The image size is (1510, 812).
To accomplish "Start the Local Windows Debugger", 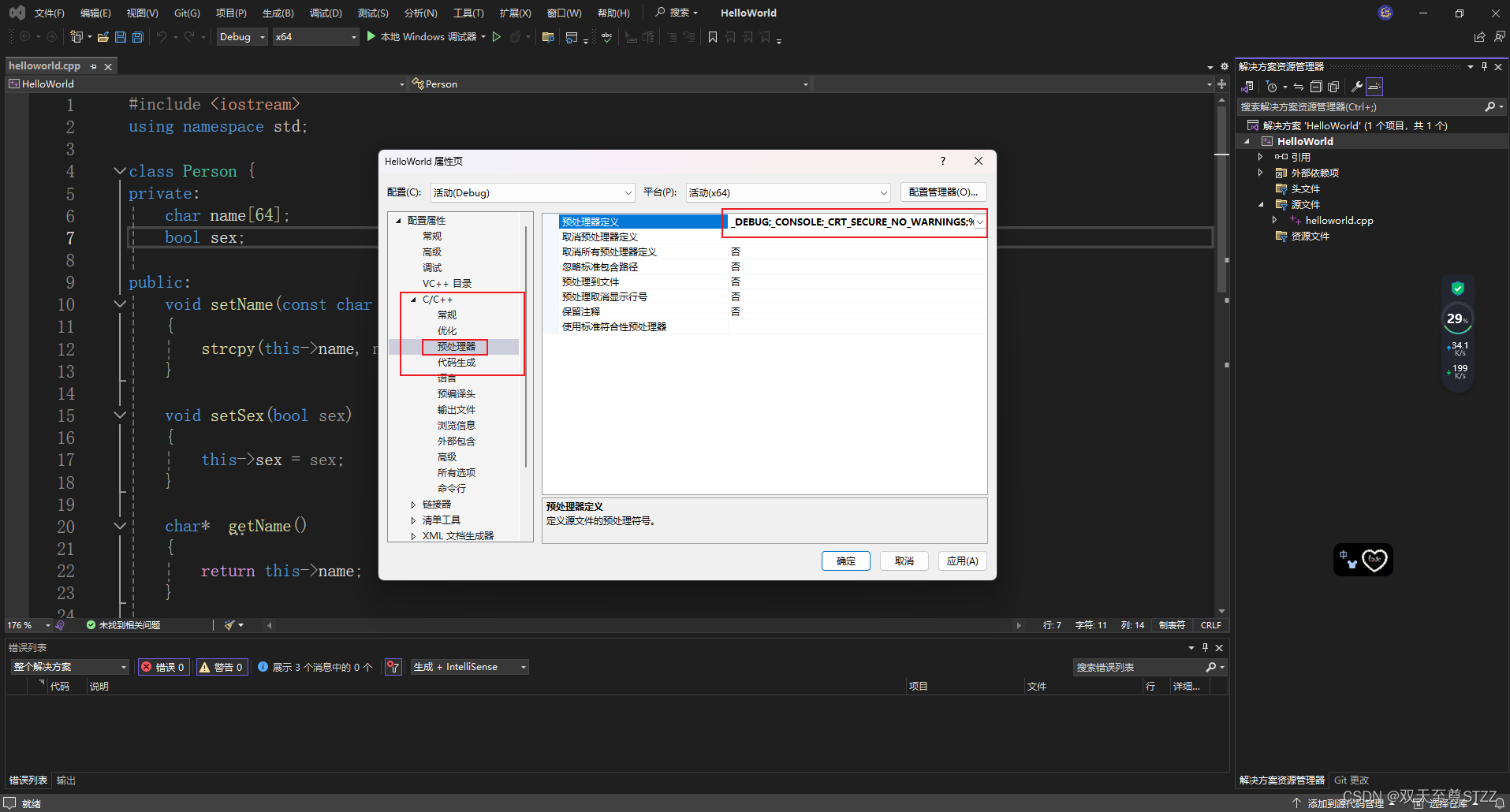I will click(426, 36).
